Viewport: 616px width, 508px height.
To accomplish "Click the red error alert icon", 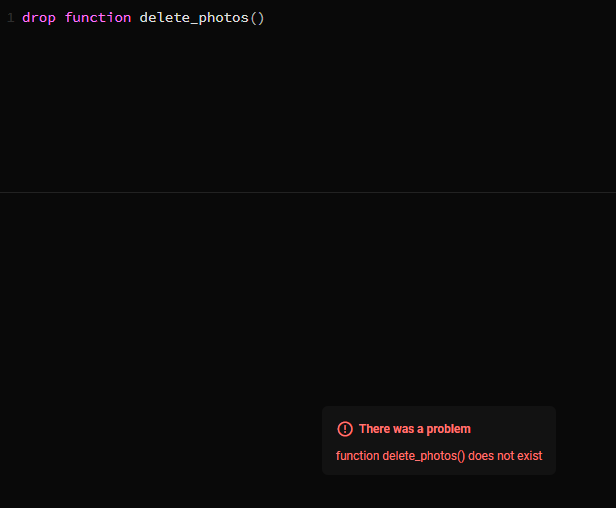I will 345,429.
